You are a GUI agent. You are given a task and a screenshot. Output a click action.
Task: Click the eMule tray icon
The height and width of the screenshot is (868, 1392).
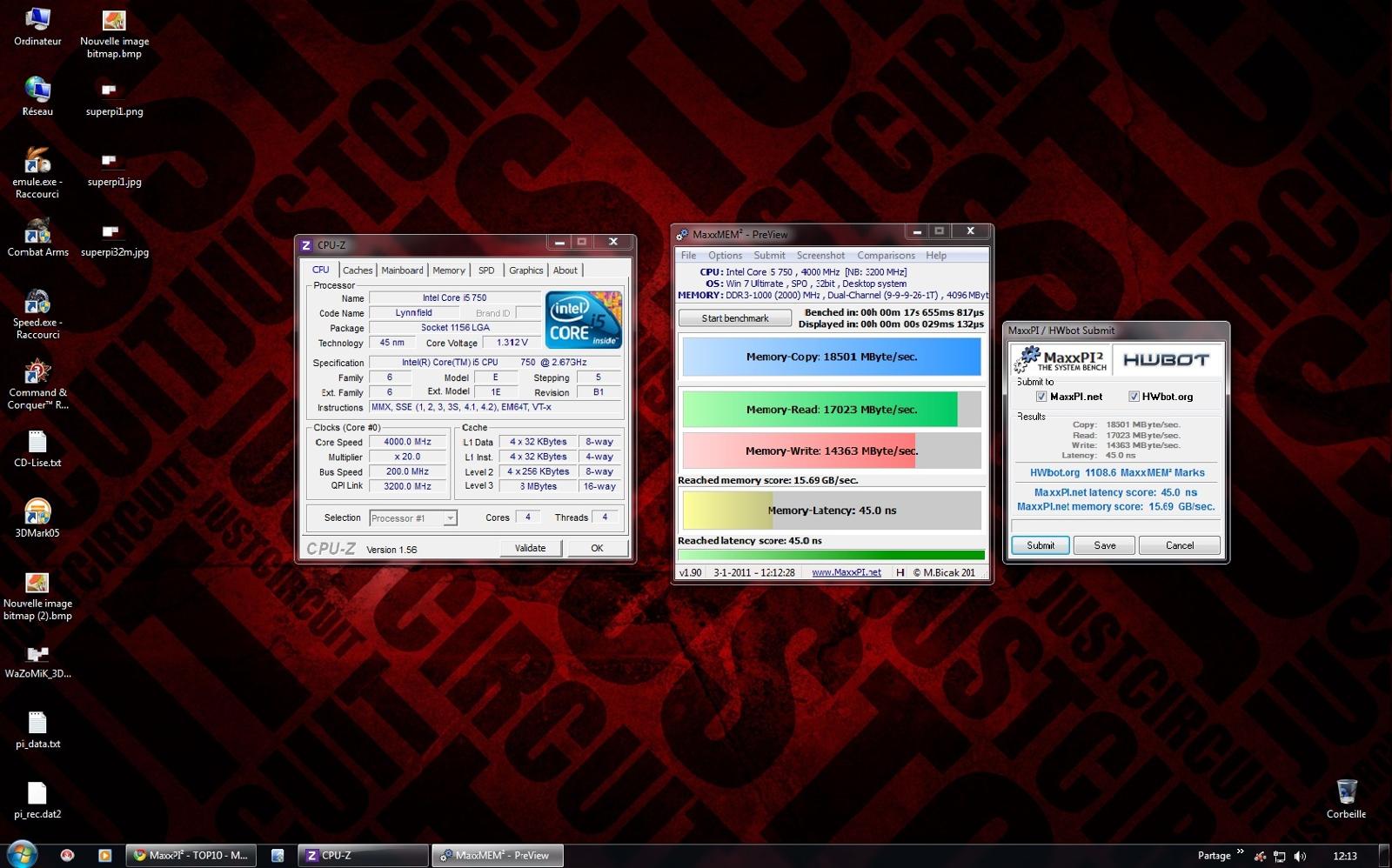tap(1260, 856)
